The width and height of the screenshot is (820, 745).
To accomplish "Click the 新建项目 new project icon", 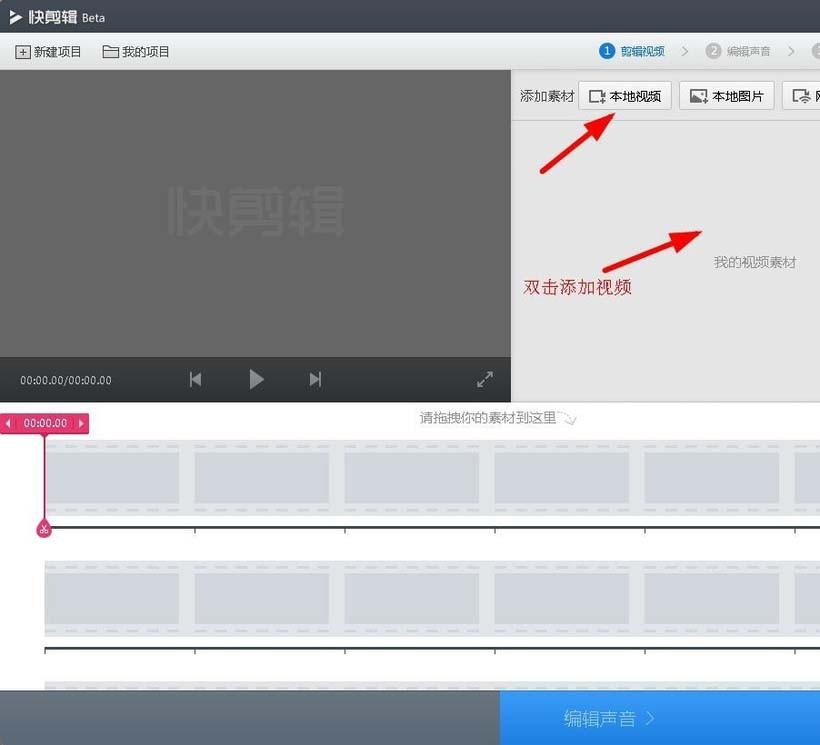I will coord(22,50).
